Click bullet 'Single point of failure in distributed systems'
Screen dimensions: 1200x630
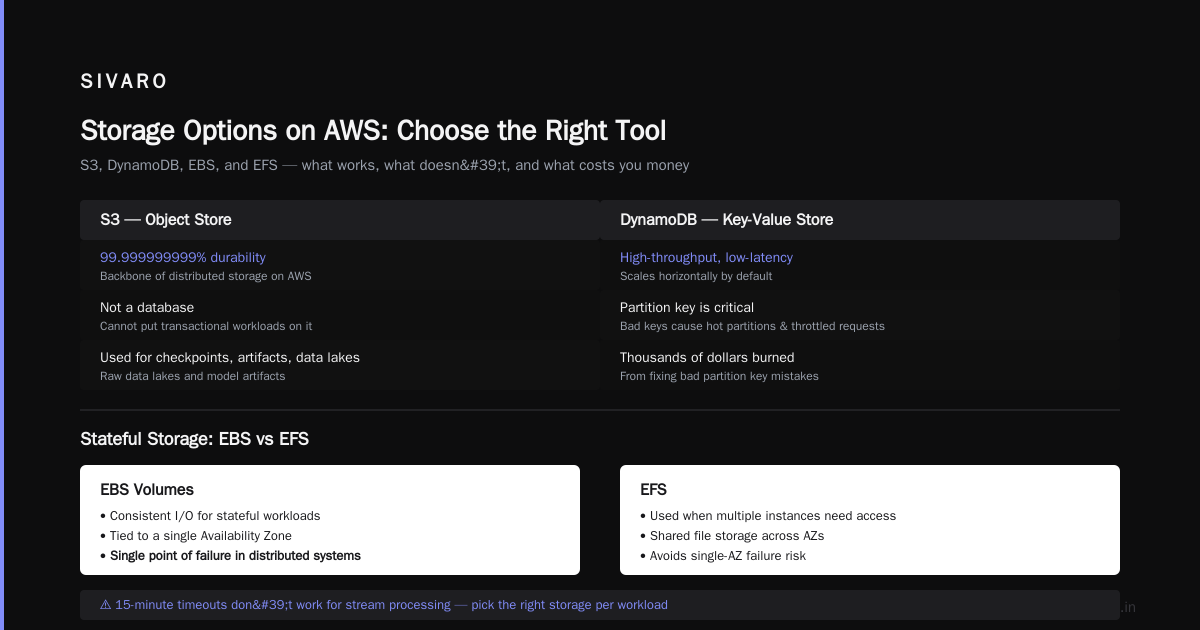[230, 555]
